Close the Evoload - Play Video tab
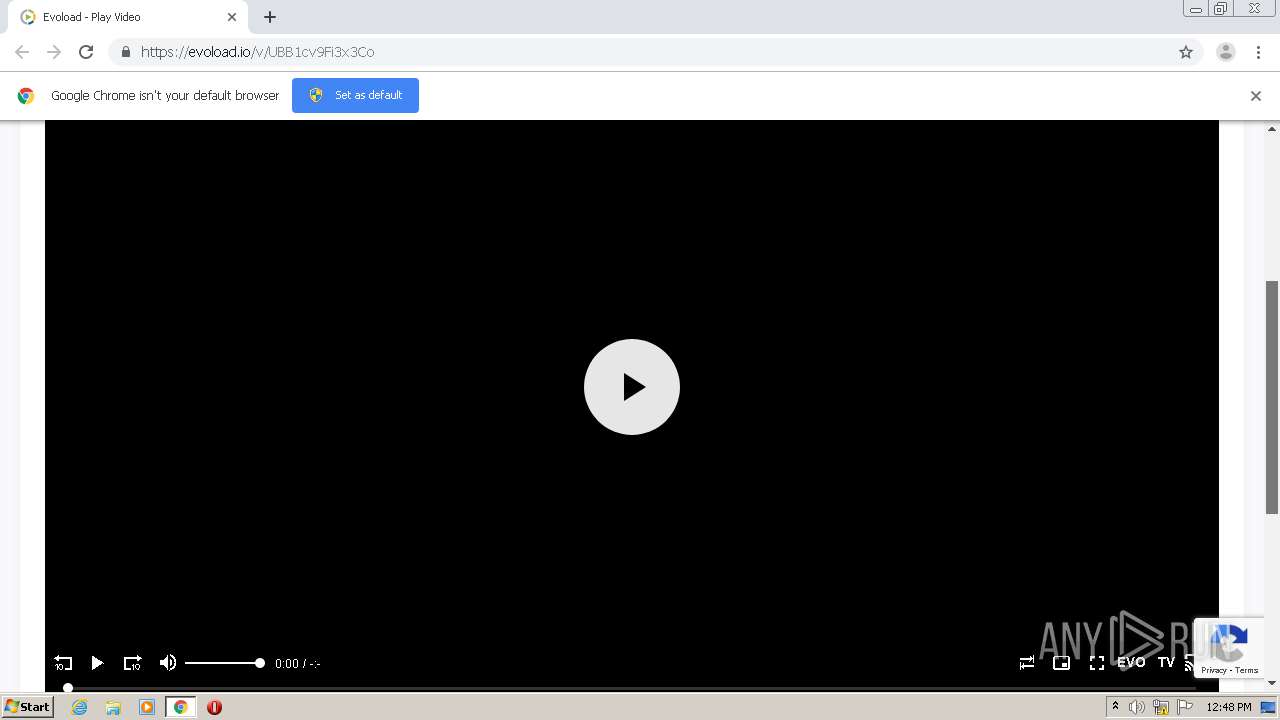The height and width of the screenshot is (720, 1280). click(x=232, y=17)
